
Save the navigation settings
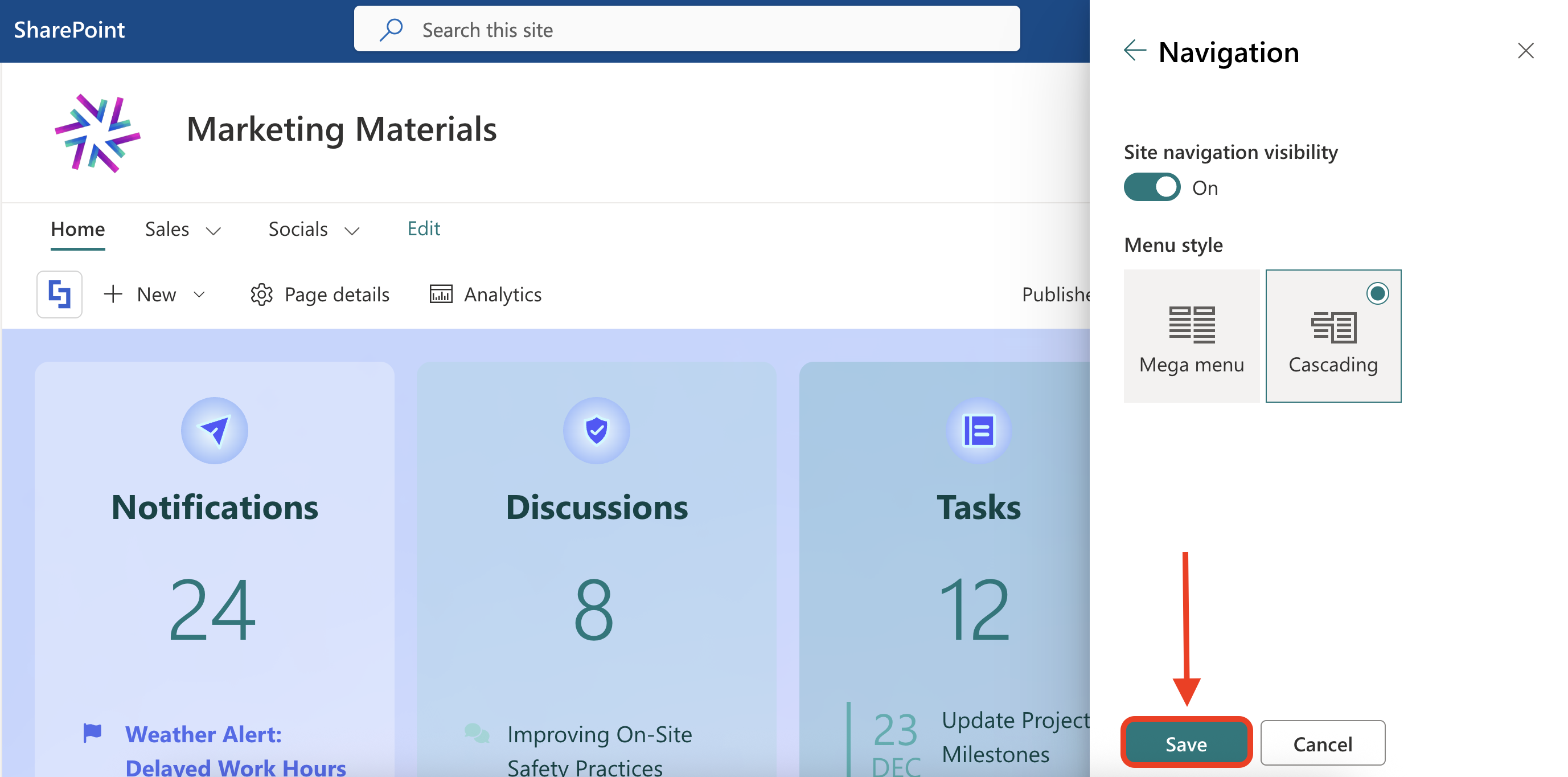(x=1186, y=743)
